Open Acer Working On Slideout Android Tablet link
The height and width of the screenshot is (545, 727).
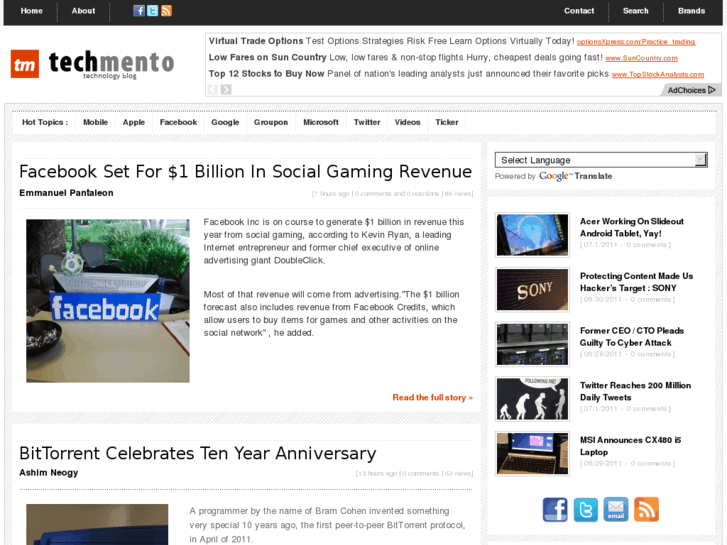pos(631,227)
